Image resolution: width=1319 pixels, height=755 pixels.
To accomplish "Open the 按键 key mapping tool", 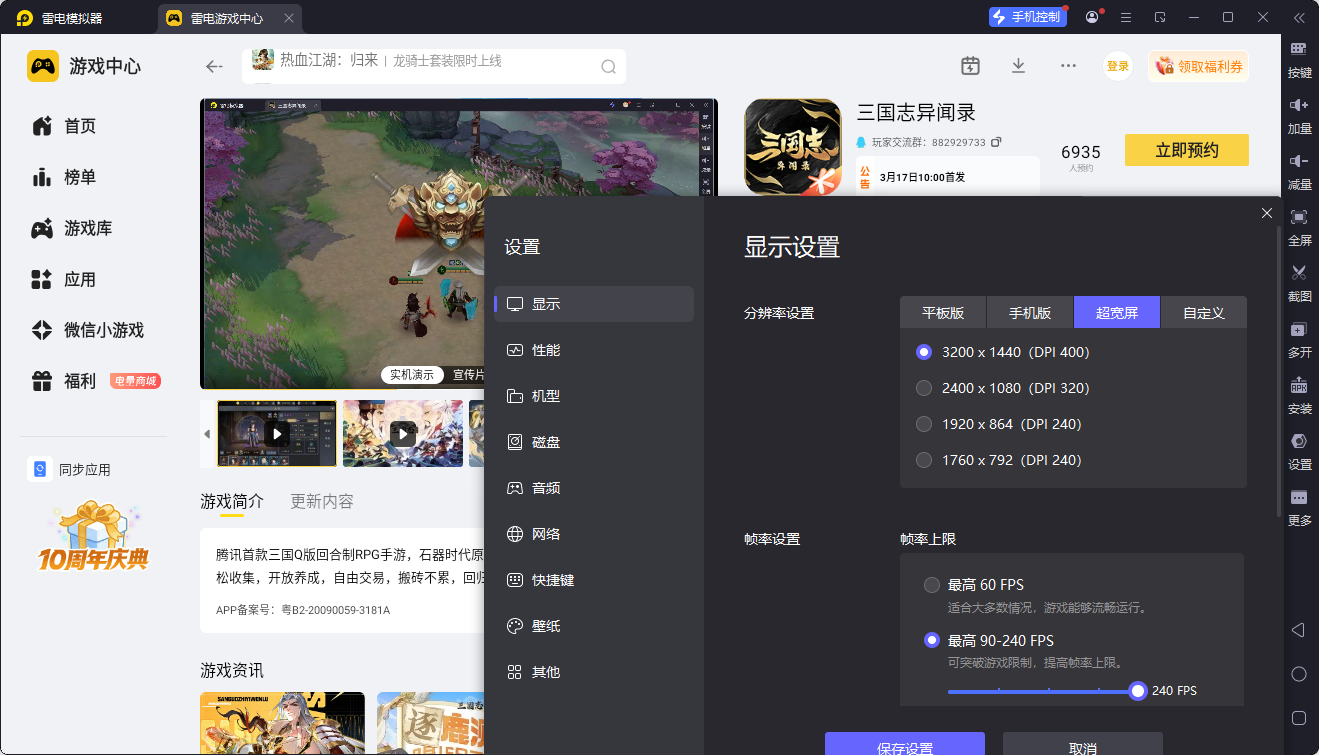I will [x=1299, y=59].
